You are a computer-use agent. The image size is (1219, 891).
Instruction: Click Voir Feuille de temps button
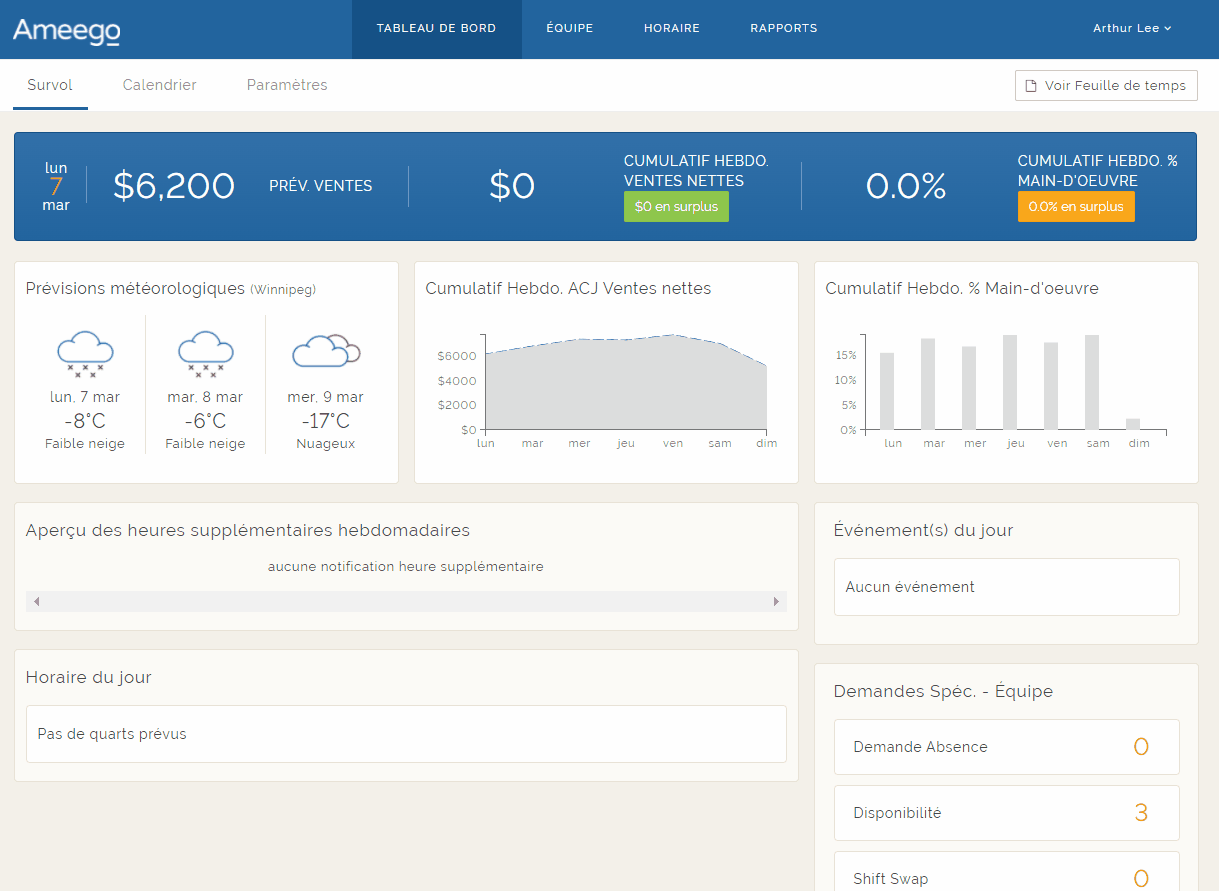[x=1105, y=86]
